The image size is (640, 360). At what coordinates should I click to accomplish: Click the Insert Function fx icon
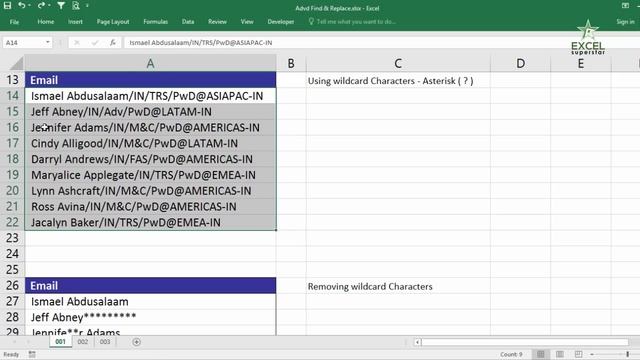pyautogui.click(x=113, y=42)
